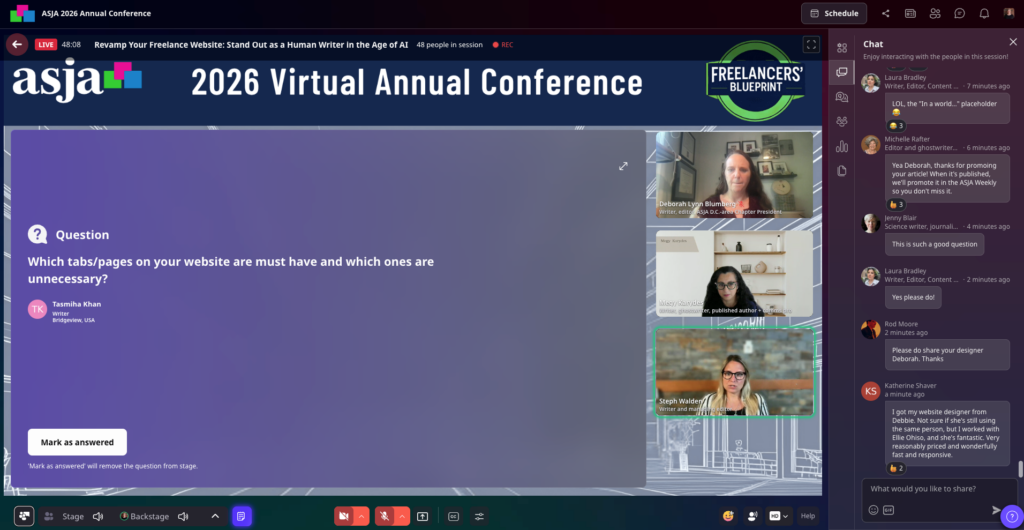Click Jenny Blair's 'This is such a good question' message

pos(934,244)
